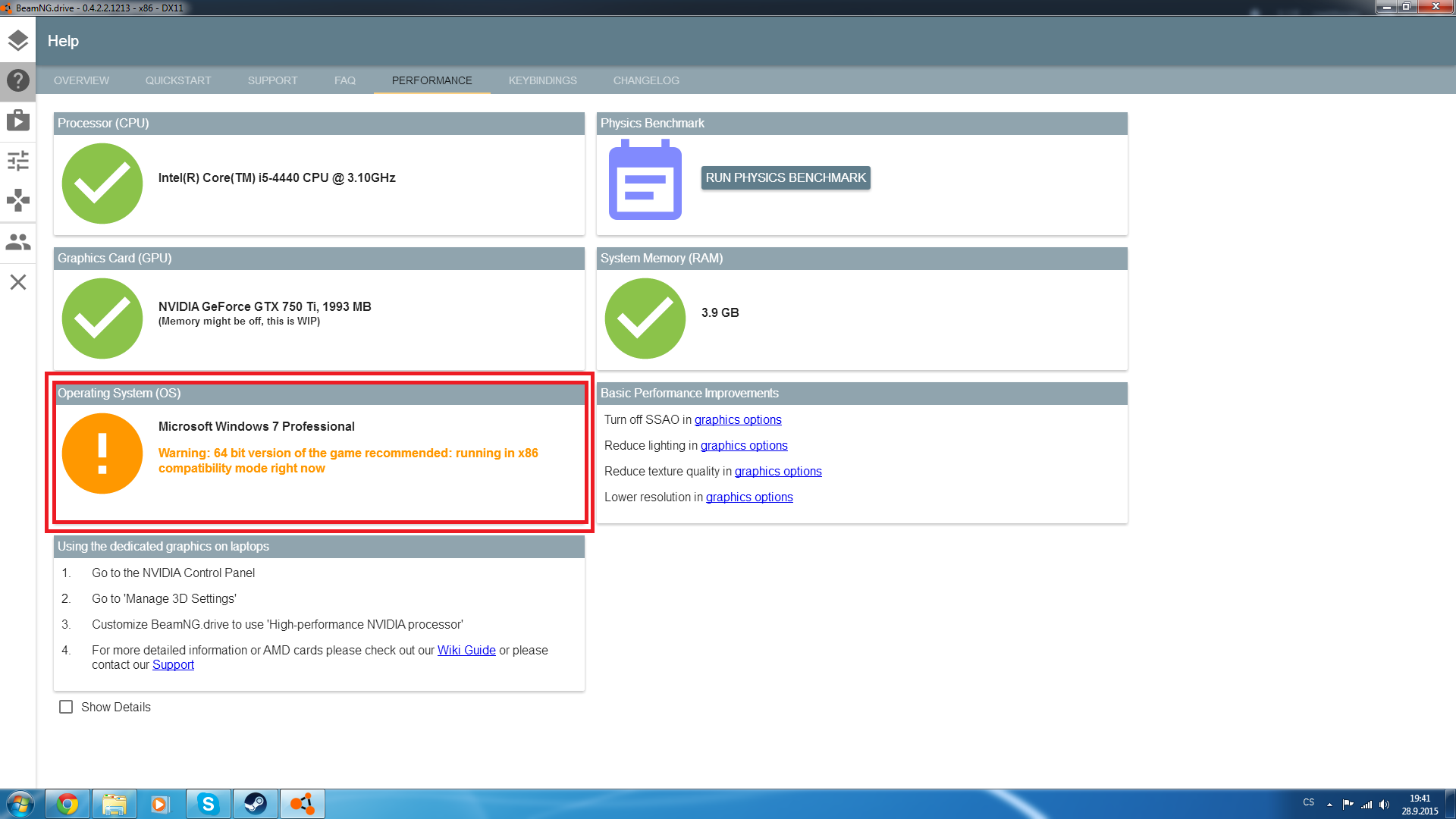Click the Basic Performance Improvements header

862,393
